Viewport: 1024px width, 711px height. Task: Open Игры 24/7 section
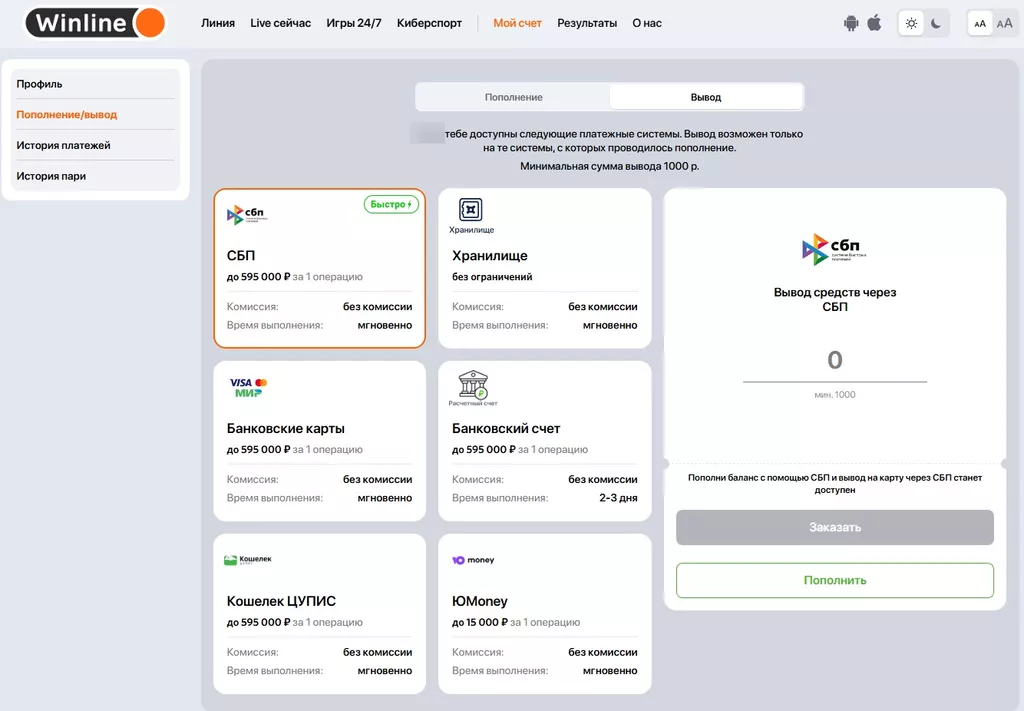click(x=353, y=23)
